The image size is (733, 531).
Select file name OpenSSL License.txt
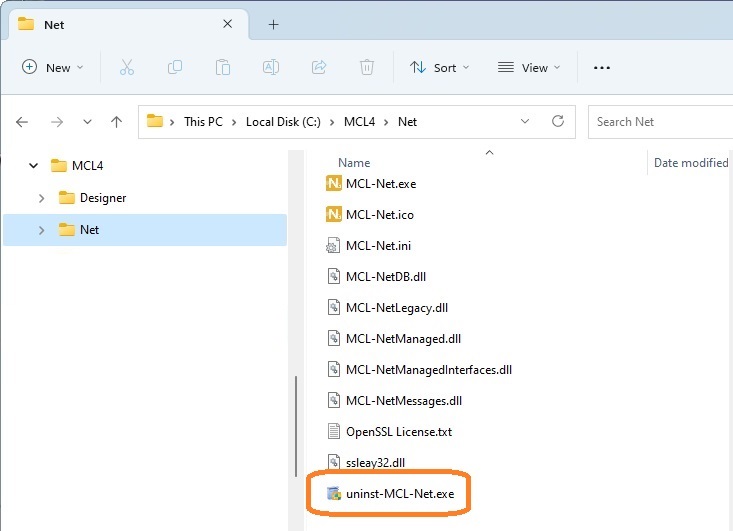click(x=399, y=432)
